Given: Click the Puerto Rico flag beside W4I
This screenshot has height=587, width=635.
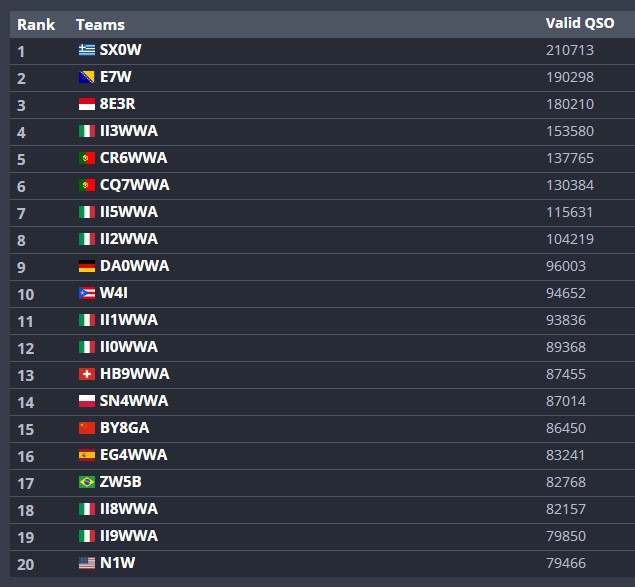Looking at the screenshot, I should (87, 293).
